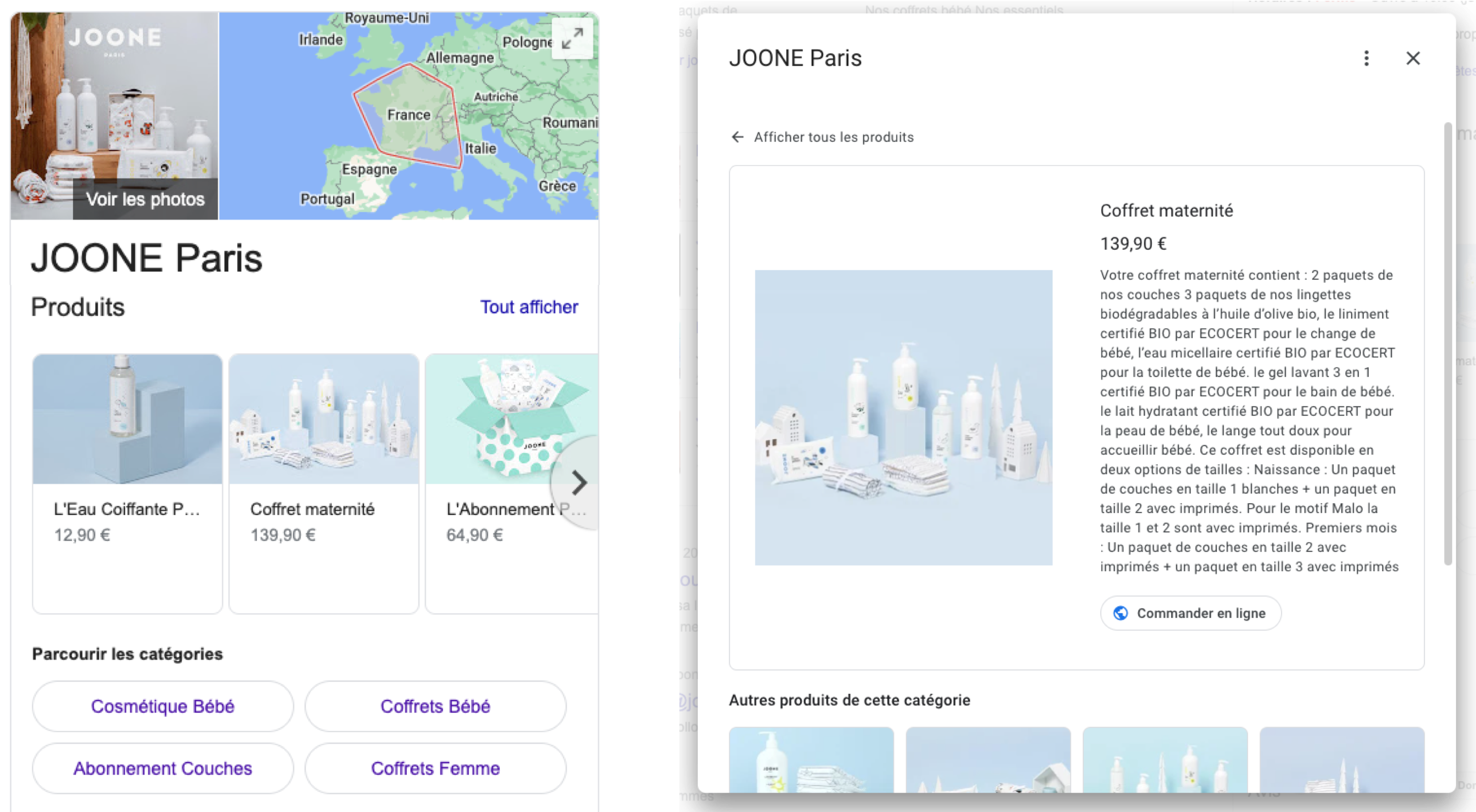
Task: Open the three-dot options menu in JOONE Paris dialog
Action: point(1366,58)
